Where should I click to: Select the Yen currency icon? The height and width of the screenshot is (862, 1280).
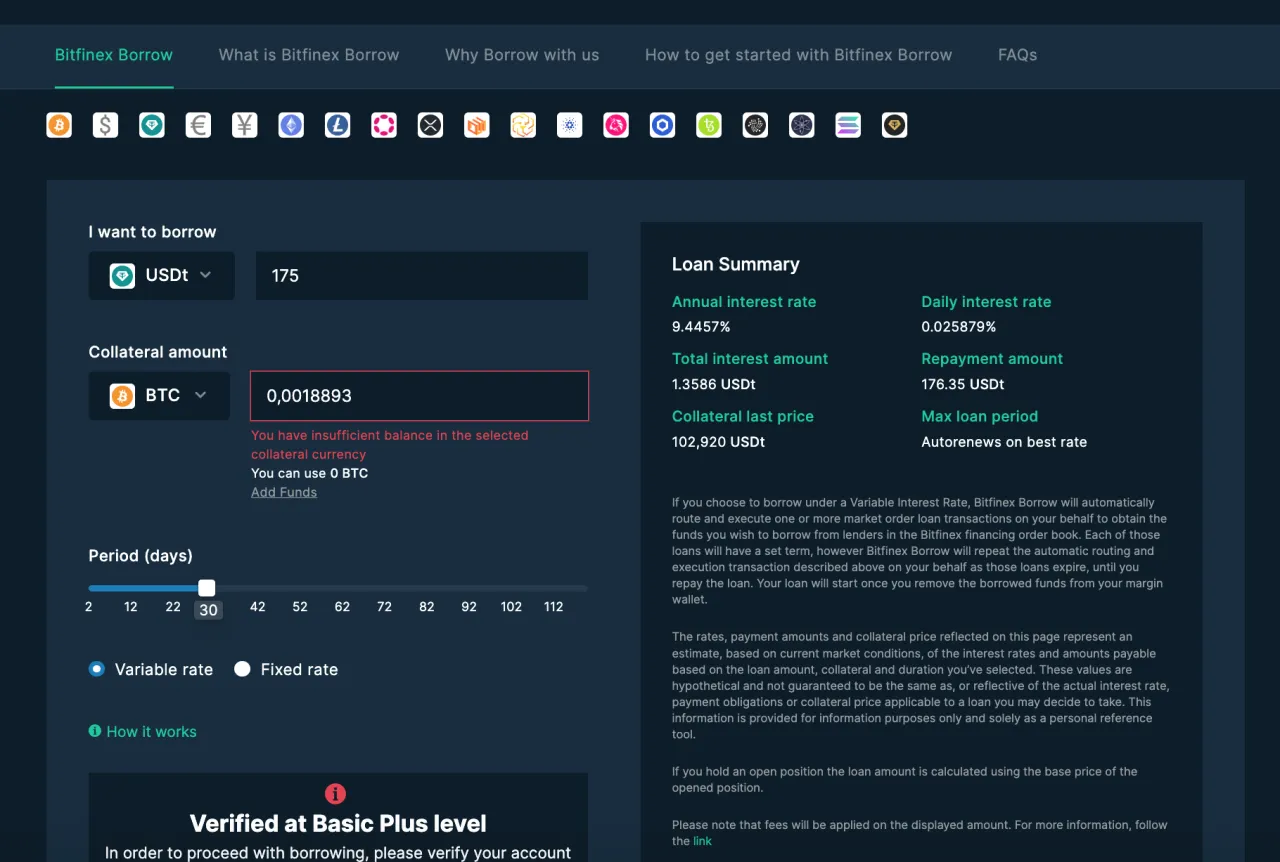click(245, 125)
